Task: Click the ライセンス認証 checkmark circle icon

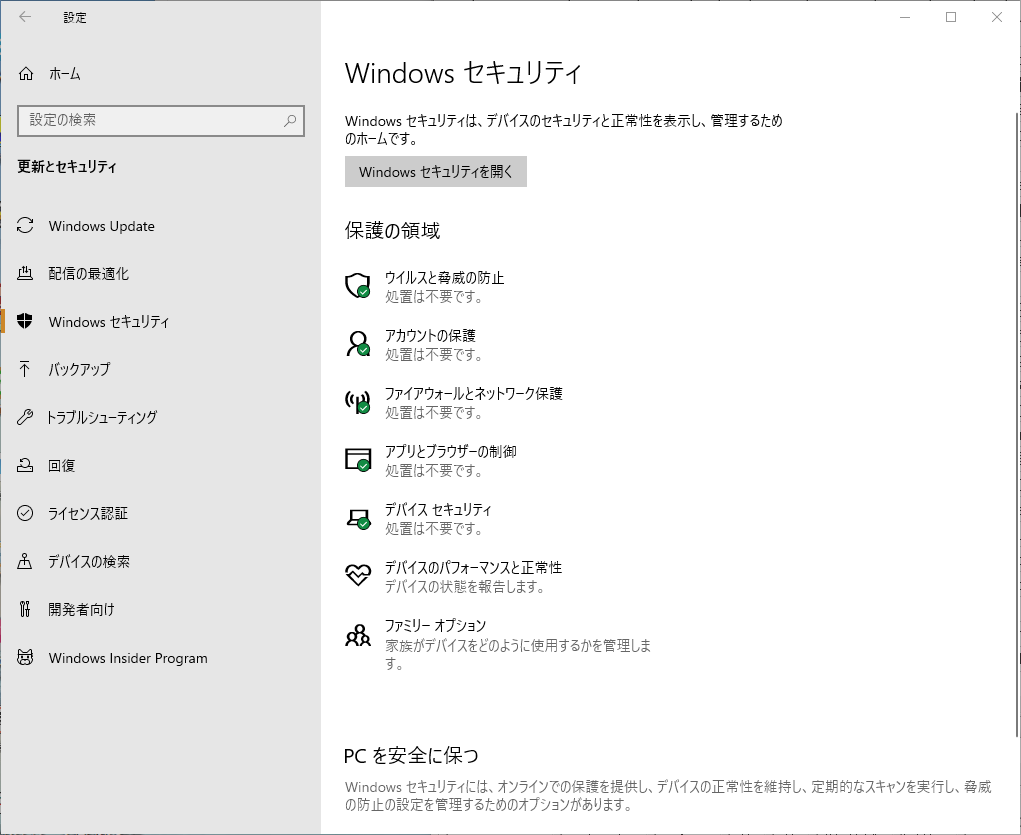Action: coord(25,513)
